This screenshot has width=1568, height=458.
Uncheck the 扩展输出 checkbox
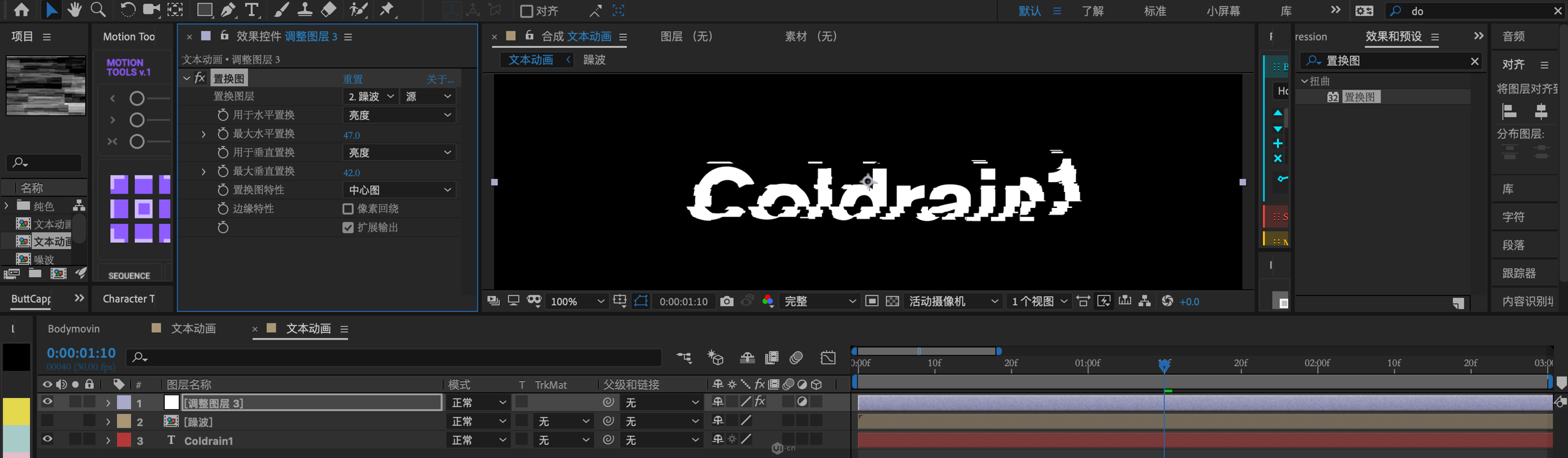click(348, 227)
